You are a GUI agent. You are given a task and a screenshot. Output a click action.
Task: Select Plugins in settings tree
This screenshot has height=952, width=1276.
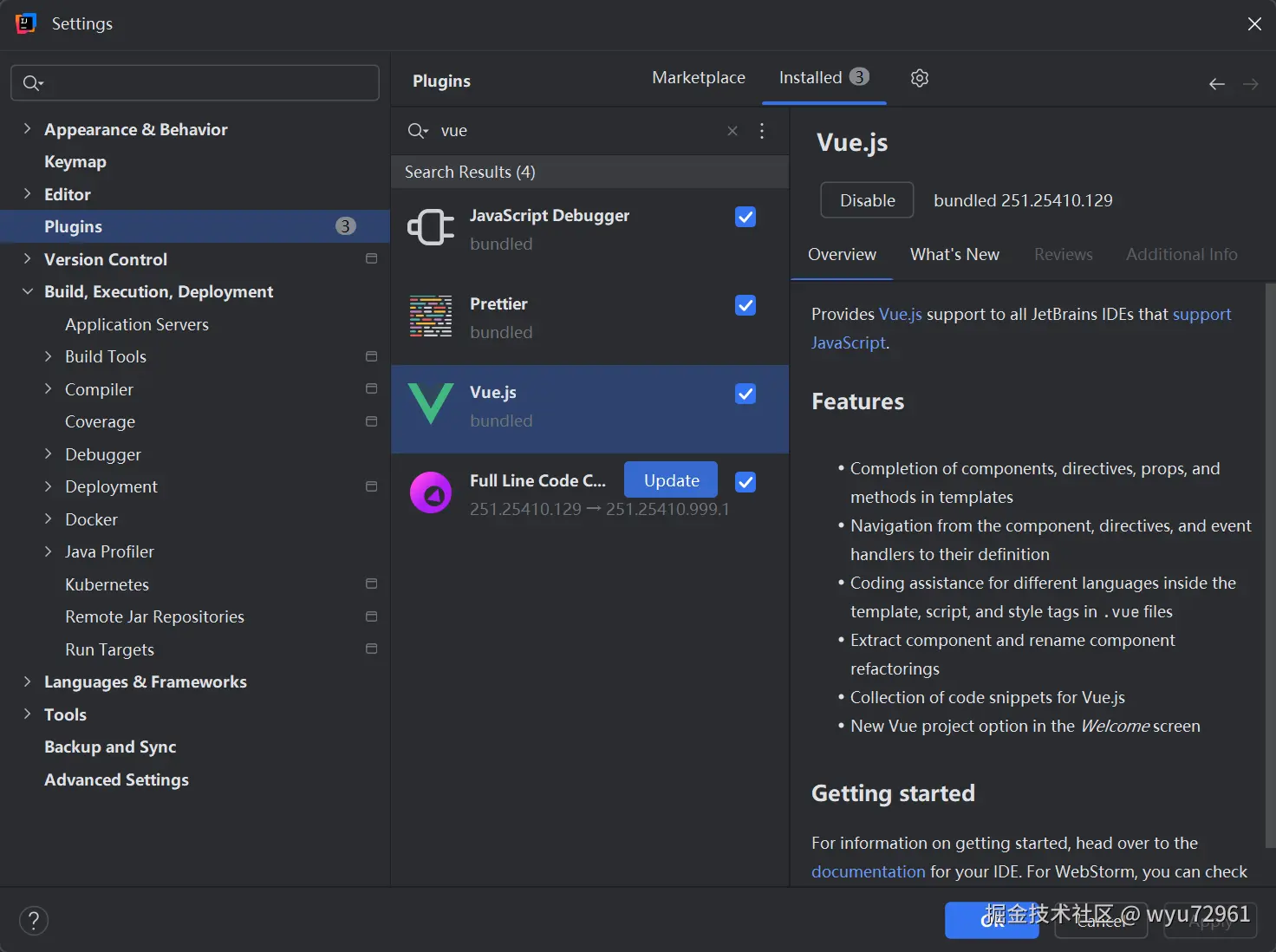pos(195,226)
